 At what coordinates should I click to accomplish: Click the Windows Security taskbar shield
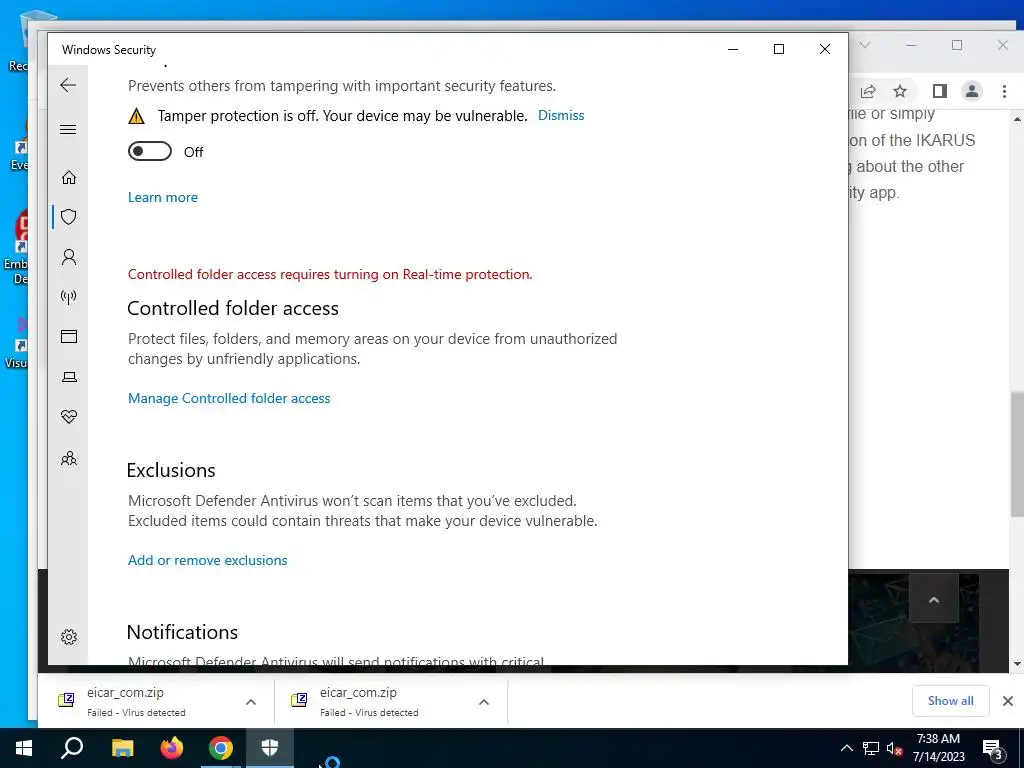(270, 748)
